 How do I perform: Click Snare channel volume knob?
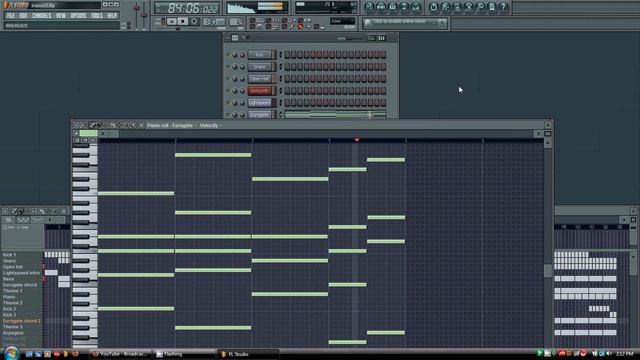click(x=242, y=67)
